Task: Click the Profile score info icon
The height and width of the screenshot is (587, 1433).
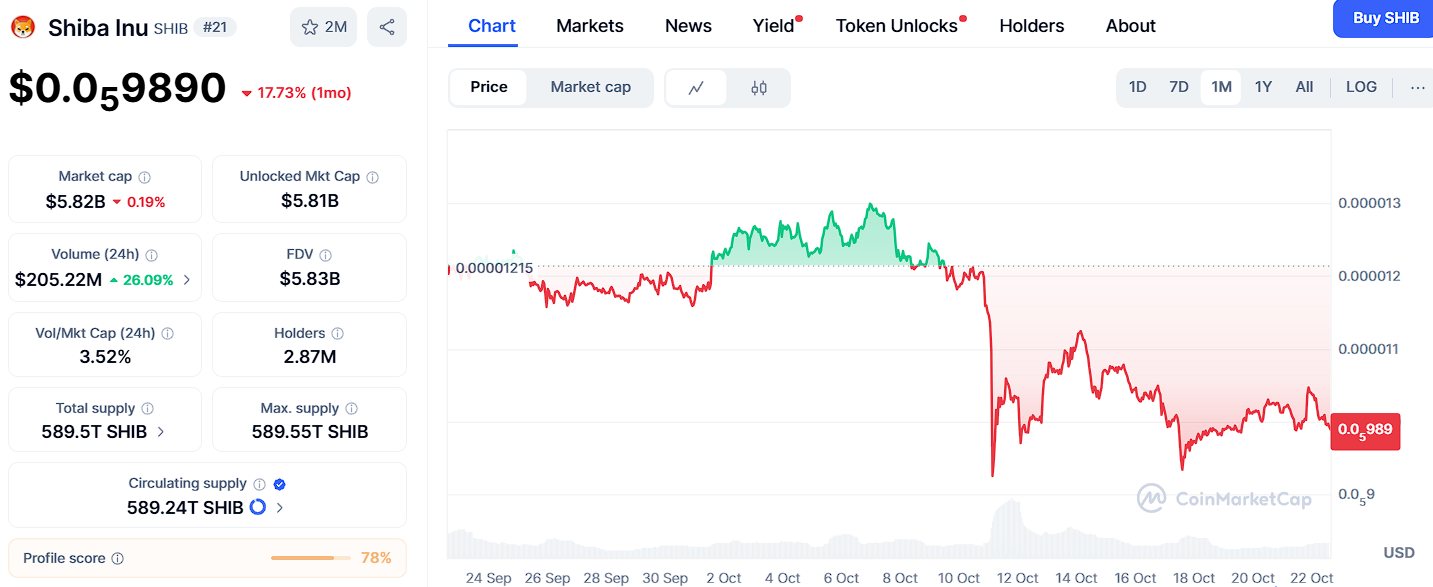Action: tap(118, 559)
